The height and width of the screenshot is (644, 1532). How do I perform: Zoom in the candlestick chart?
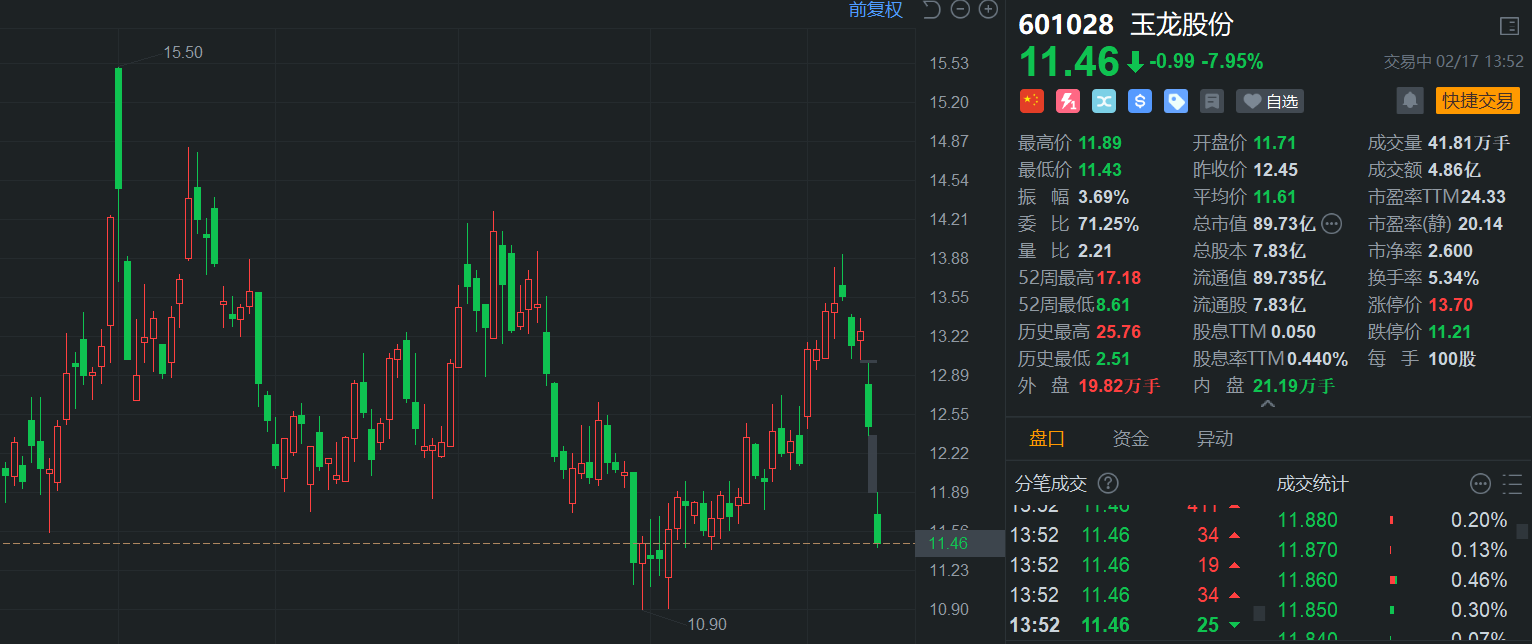tap(988, 10)
